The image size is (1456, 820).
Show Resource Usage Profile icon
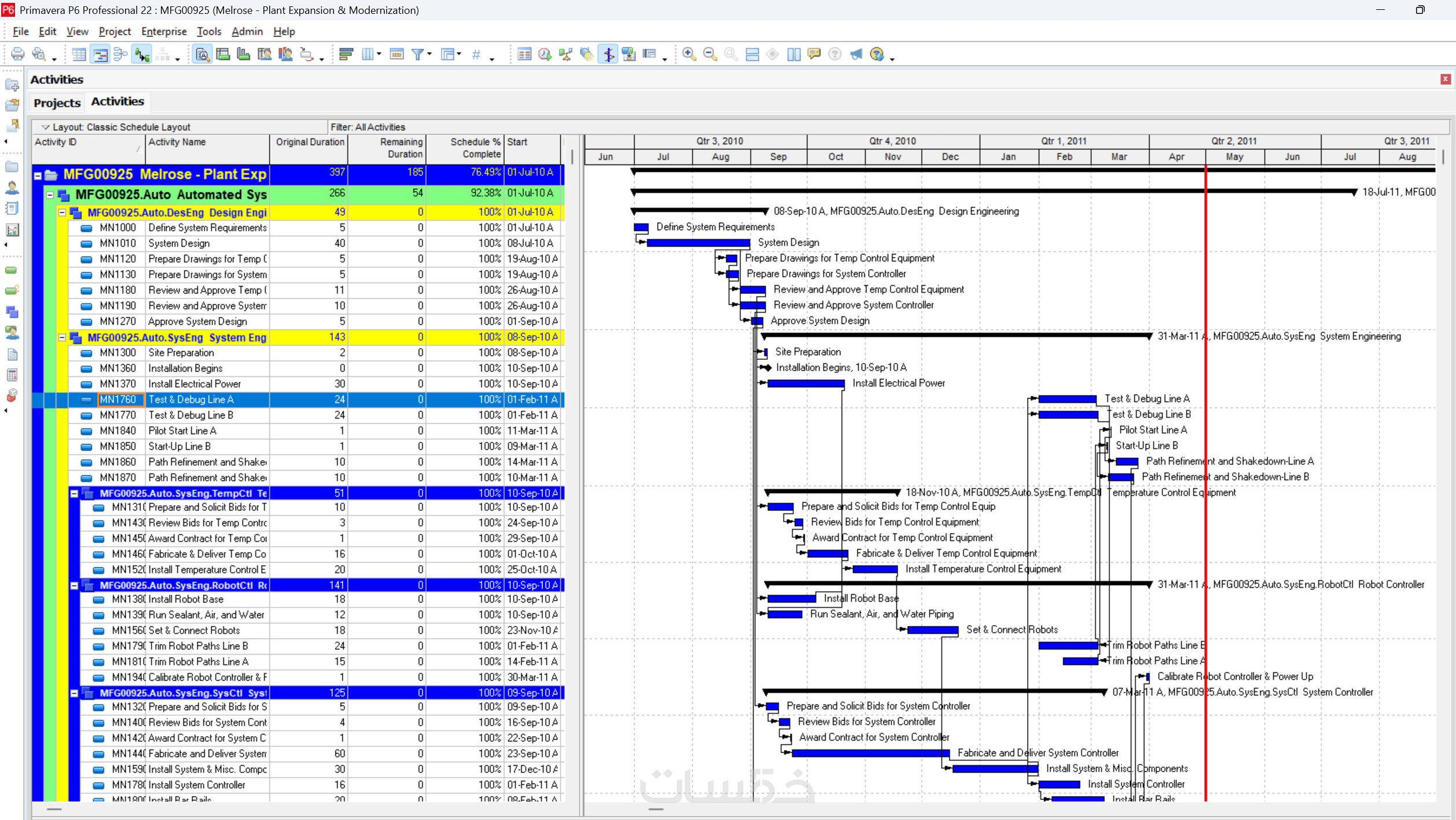click(285, 54)
